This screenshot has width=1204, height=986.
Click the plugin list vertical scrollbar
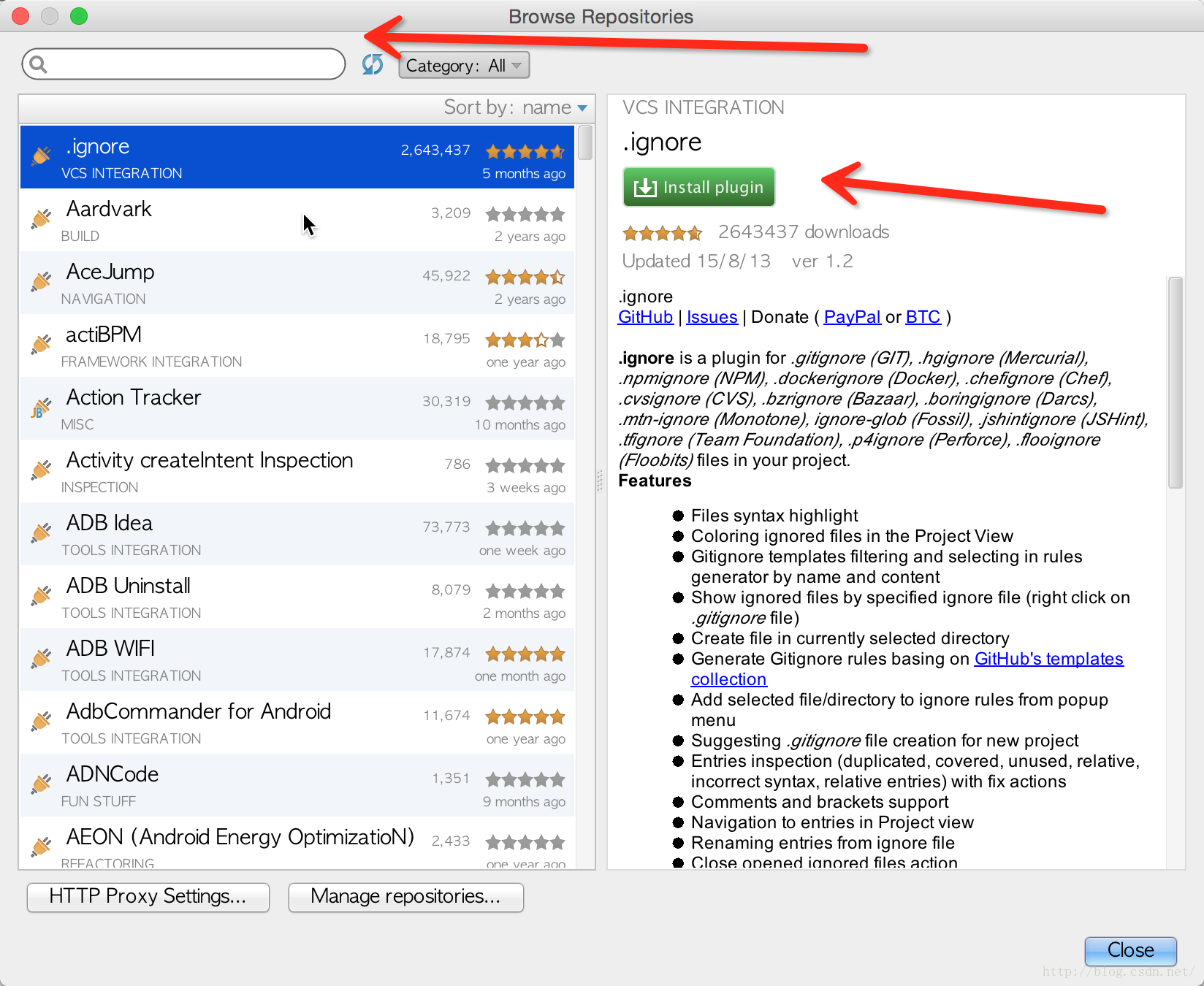585,143
